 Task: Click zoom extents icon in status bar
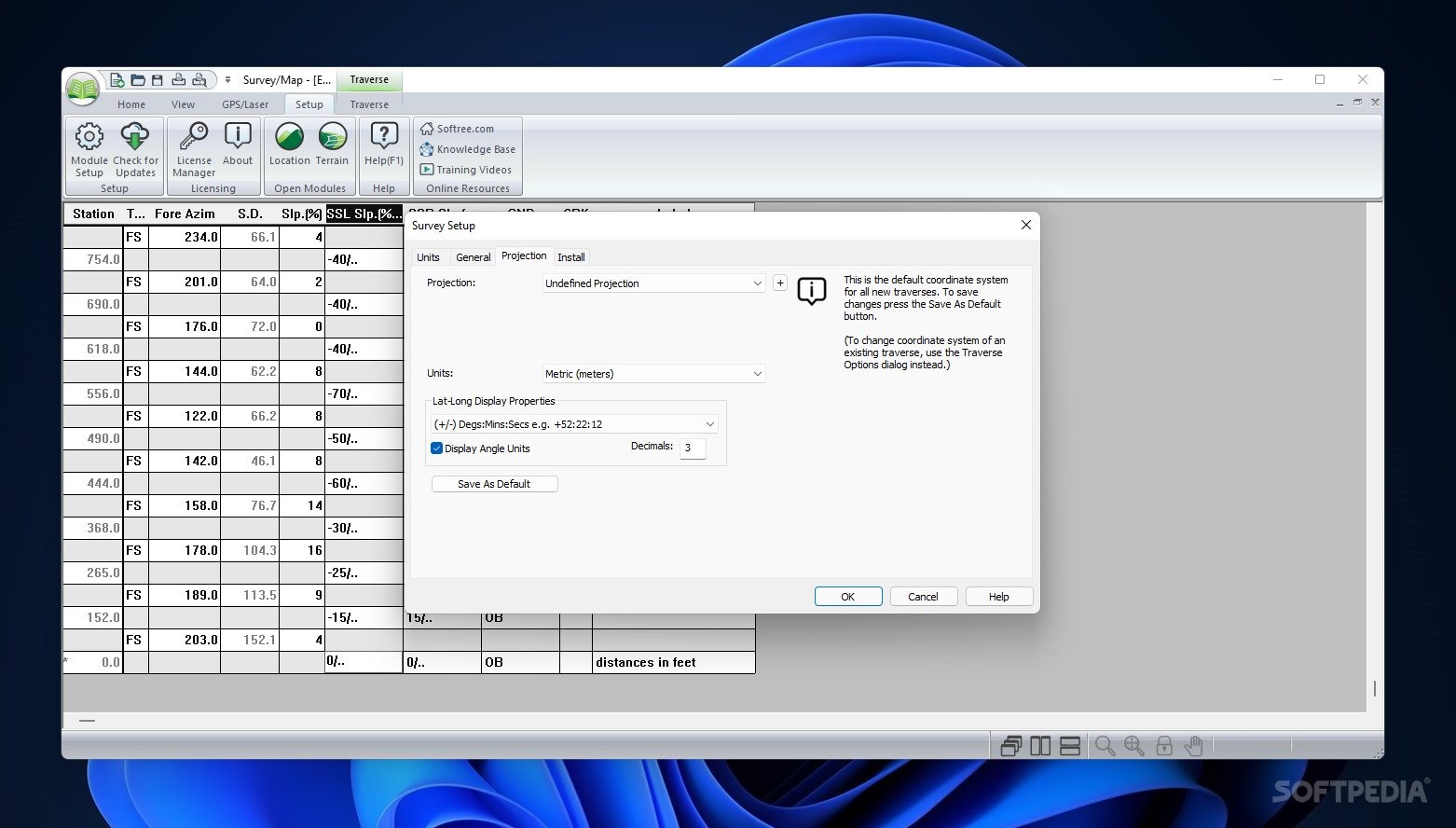point(1134,746)
